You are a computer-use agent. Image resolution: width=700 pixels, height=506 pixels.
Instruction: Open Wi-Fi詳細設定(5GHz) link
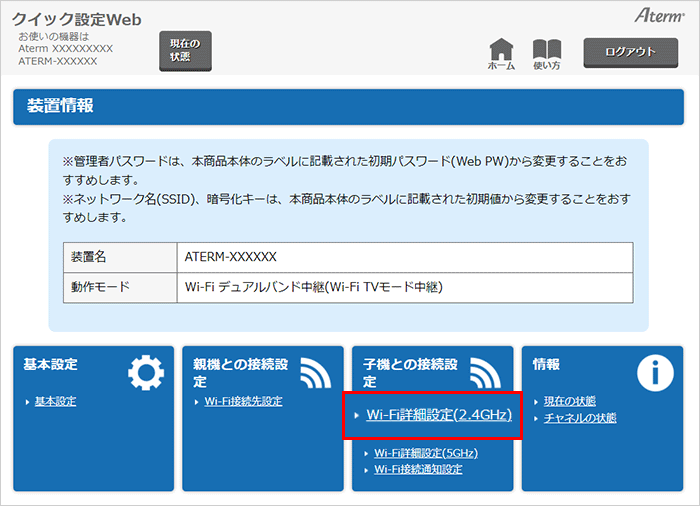point(426,453)
